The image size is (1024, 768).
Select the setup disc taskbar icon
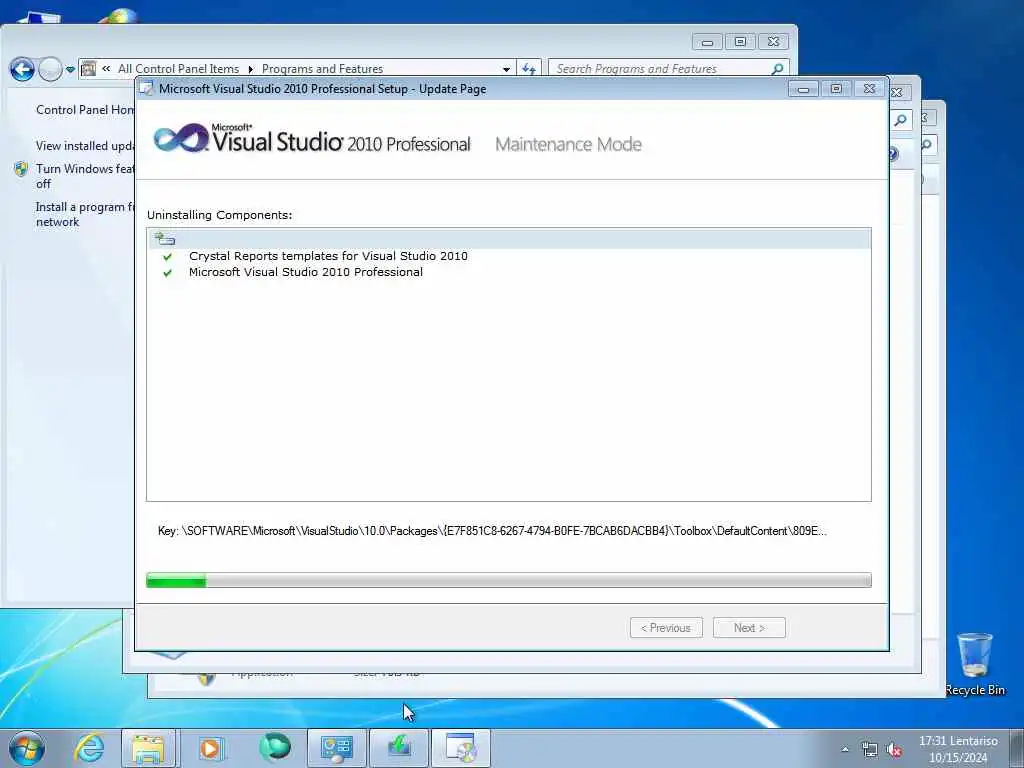[x=461, y=748]
